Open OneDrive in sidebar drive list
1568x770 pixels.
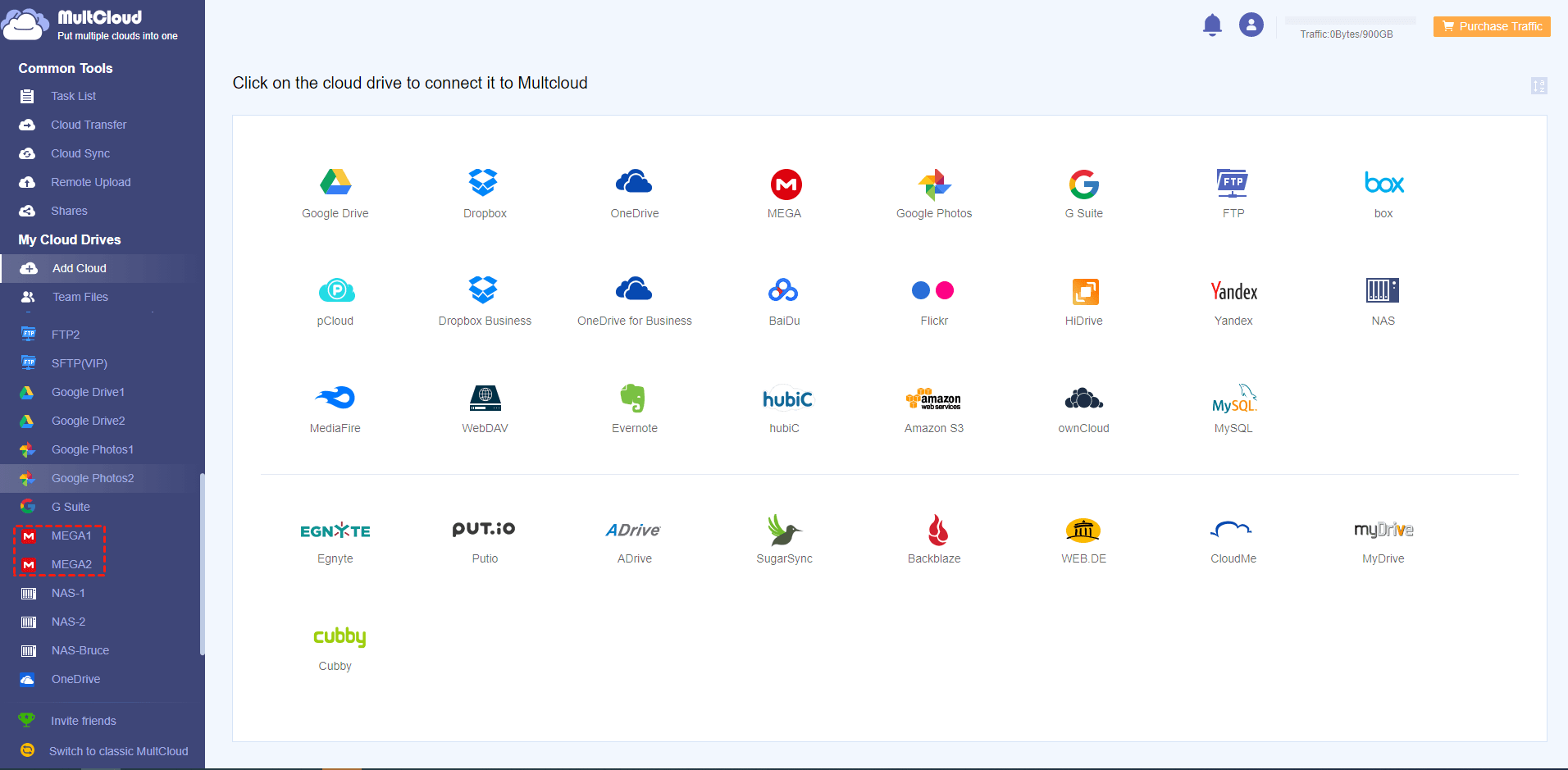75,679
